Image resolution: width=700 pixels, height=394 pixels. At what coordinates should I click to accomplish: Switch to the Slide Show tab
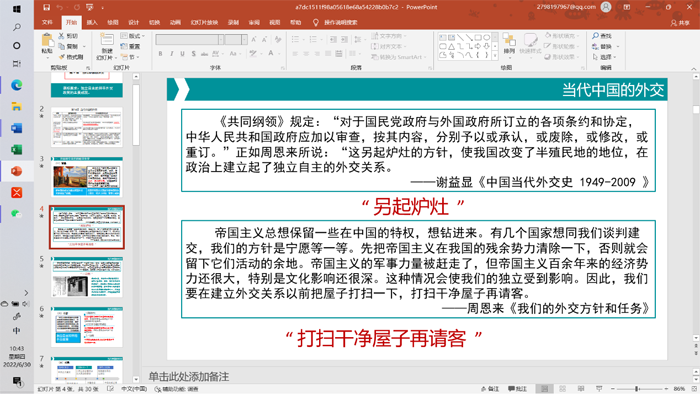point(204,22)
